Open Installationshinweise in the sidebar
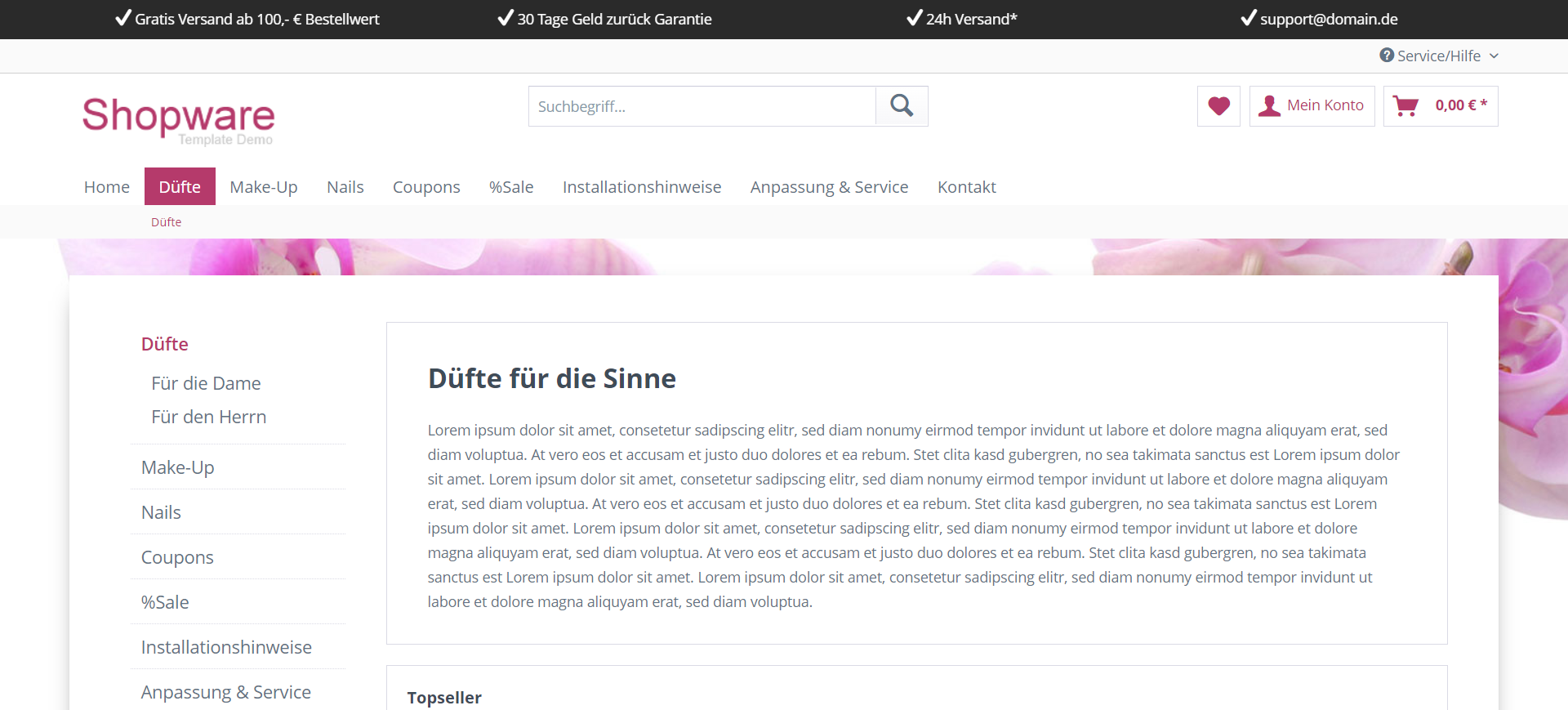Screen dimensions: 1568x710 click(x=238, y=647)
